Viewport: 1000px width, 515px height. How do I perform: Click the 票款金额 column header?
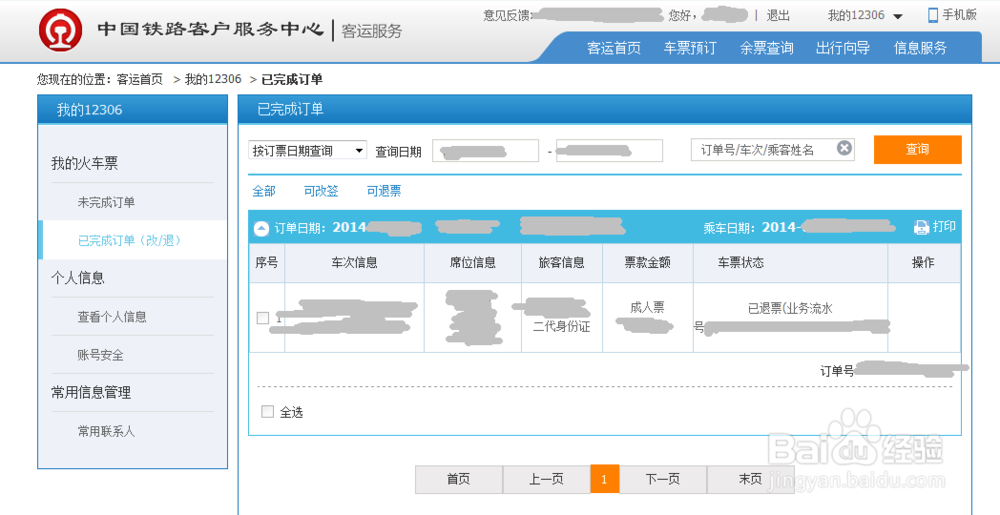click(x=647, y=263)
